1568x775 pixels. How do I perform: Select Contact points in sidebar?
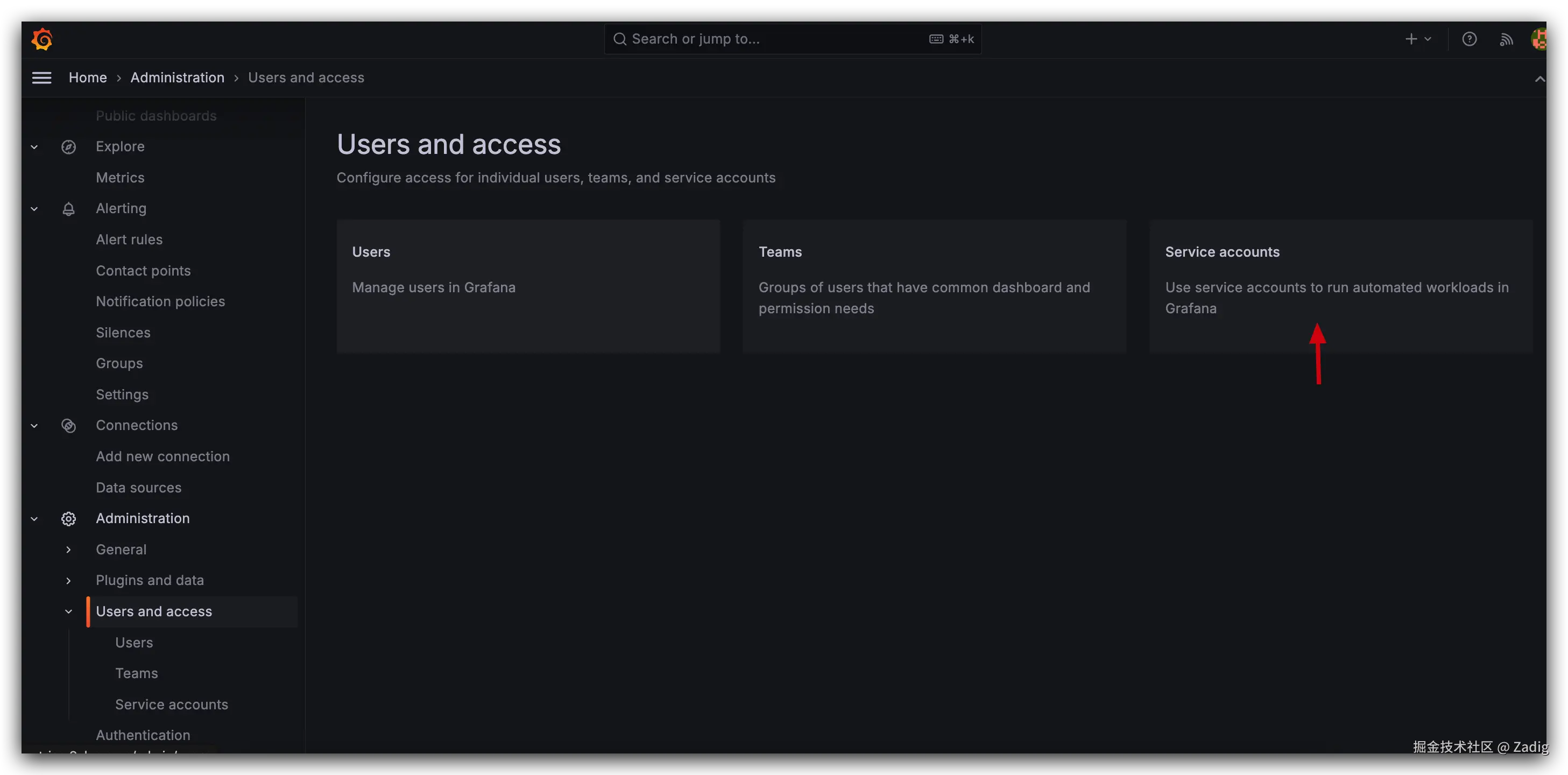click(x=143, y=270)
